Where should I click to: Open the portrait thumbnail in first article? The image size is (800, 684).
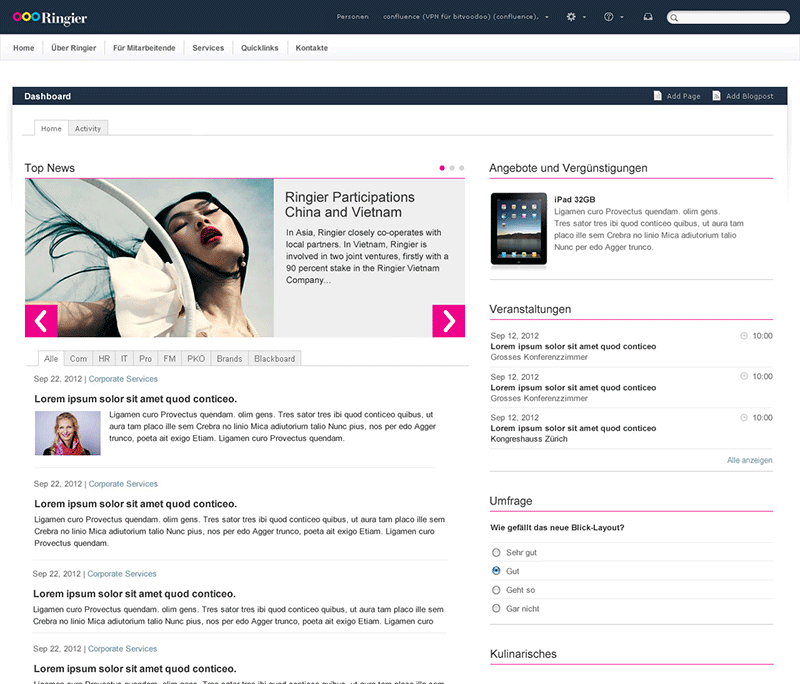click(x=68, y=433)
